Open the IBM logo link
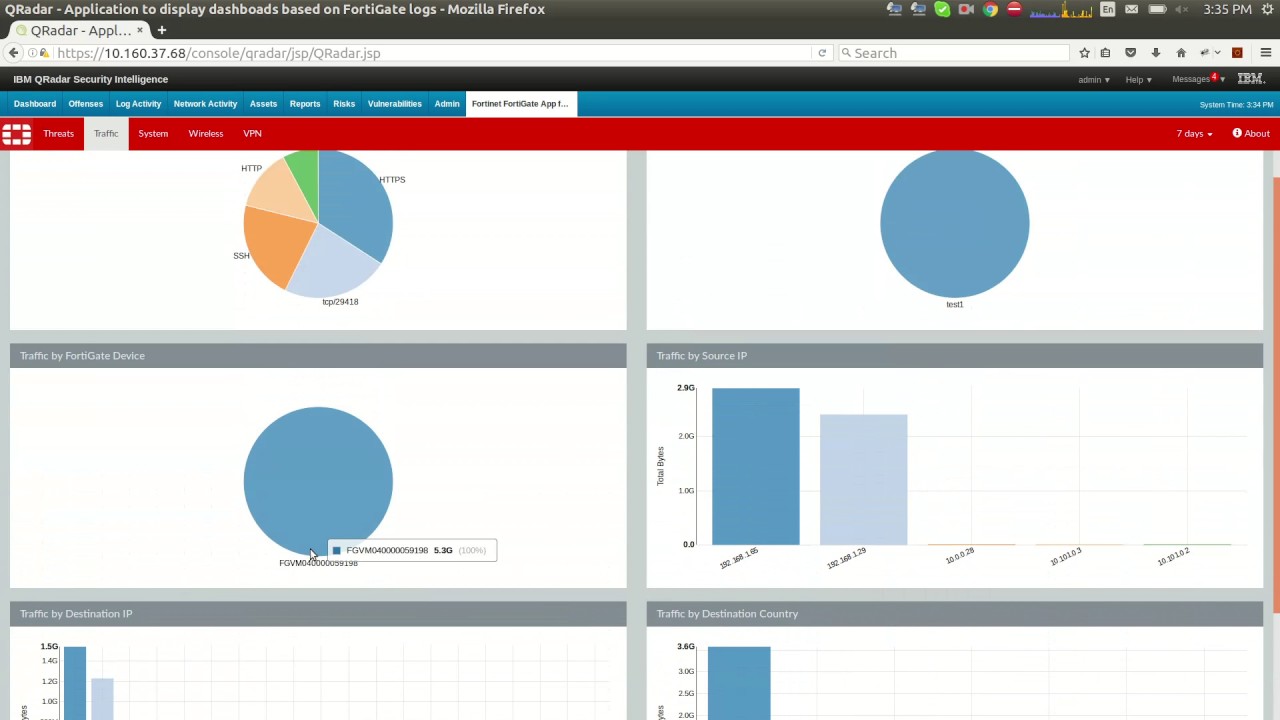This screenshot has width=1280, height=720. click(x=1250, y=79)
